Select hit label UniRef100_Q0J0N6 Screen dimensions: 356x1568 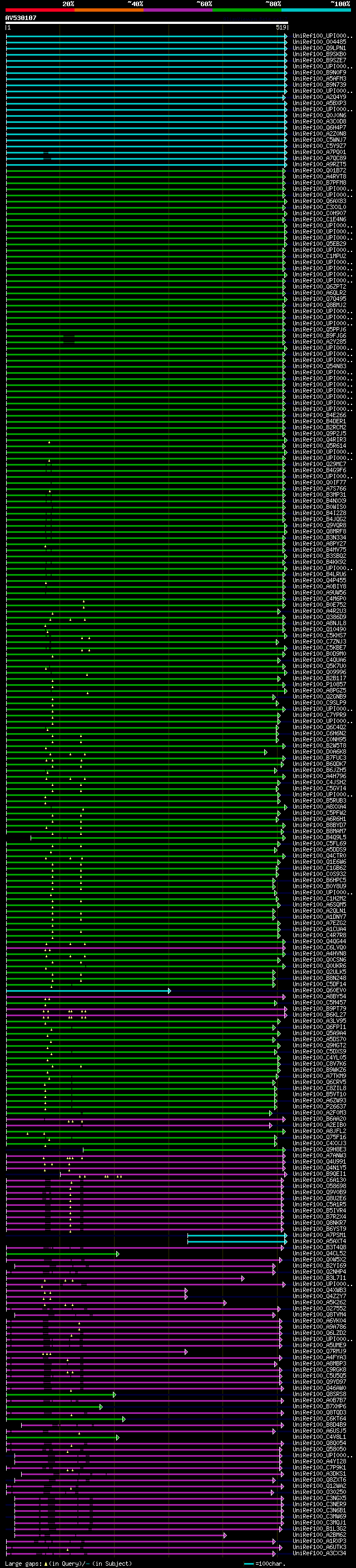click(319, 115)
